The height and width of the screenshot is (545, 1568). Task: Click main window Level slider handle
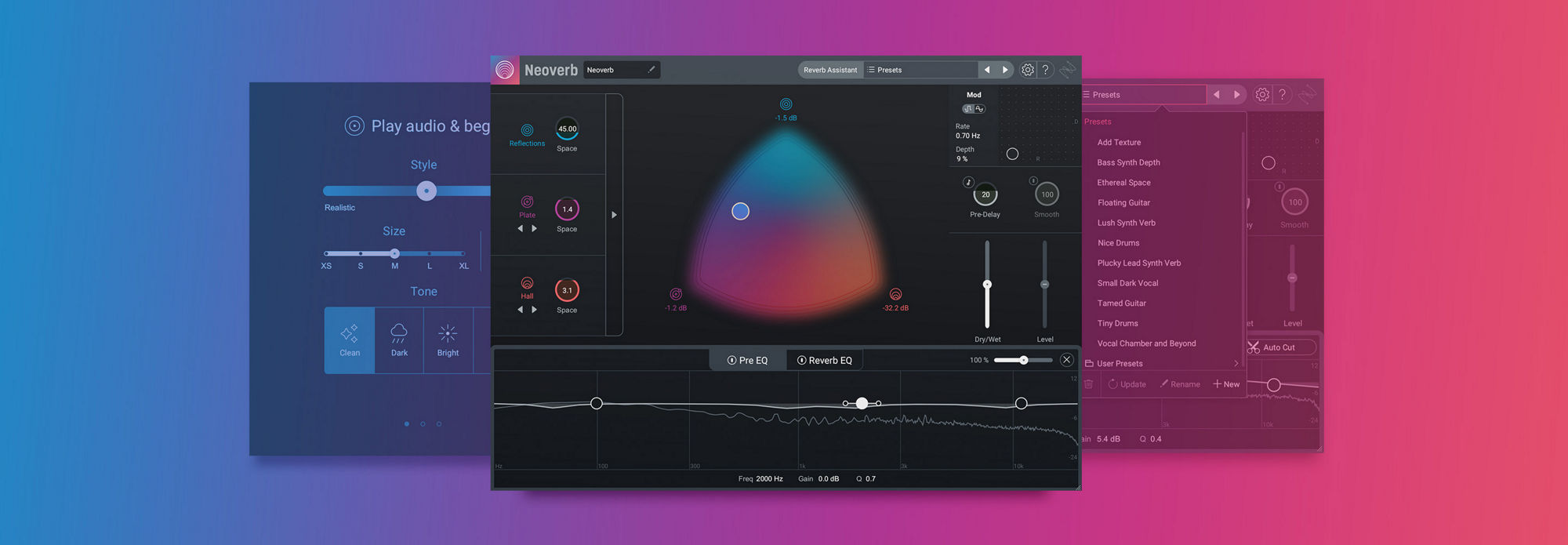click(x=1044, y=284)
